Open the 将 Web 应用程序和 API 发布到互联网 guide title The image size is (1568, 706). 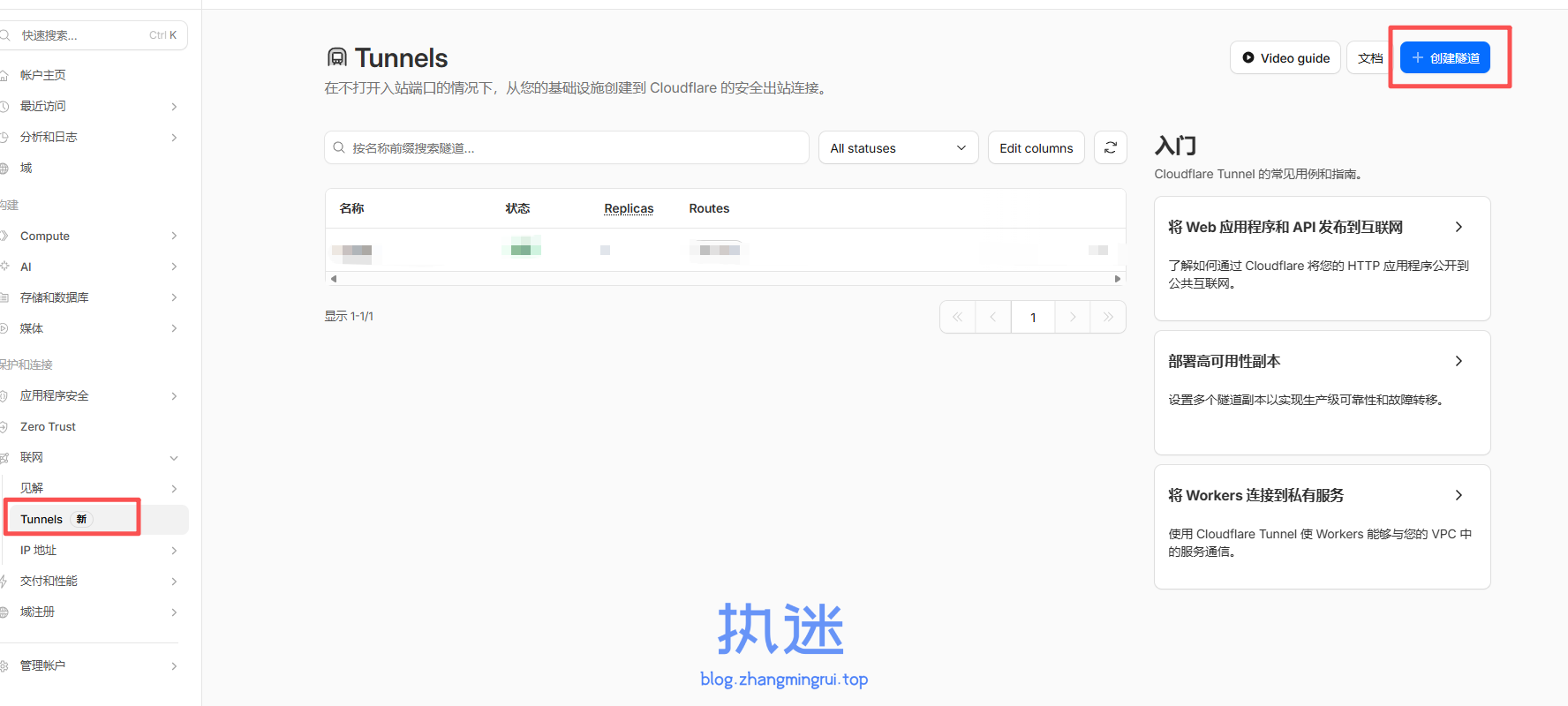(1285, 227)
